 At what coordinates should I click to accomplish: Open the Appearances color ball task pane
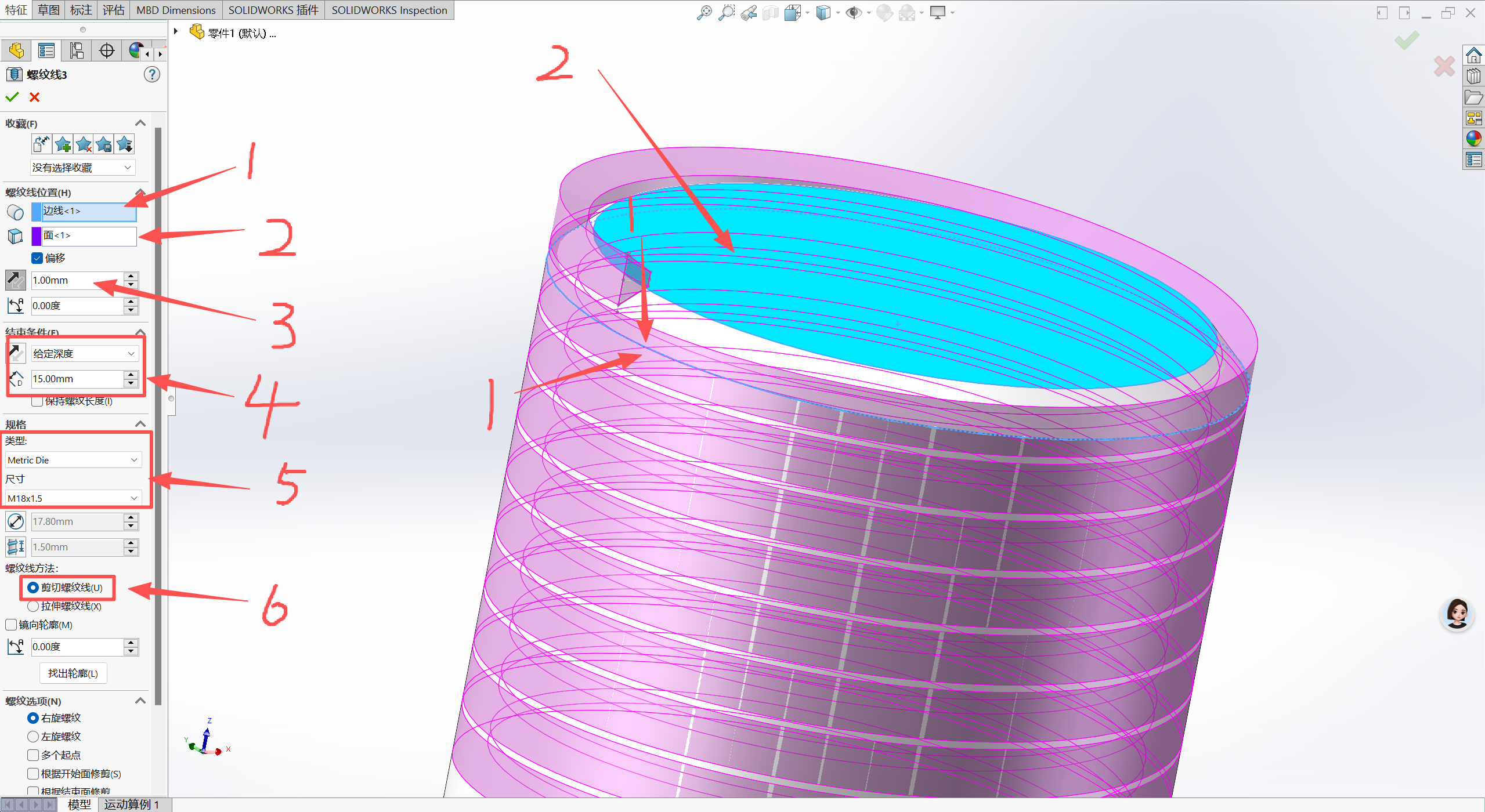click(1474, 139)
